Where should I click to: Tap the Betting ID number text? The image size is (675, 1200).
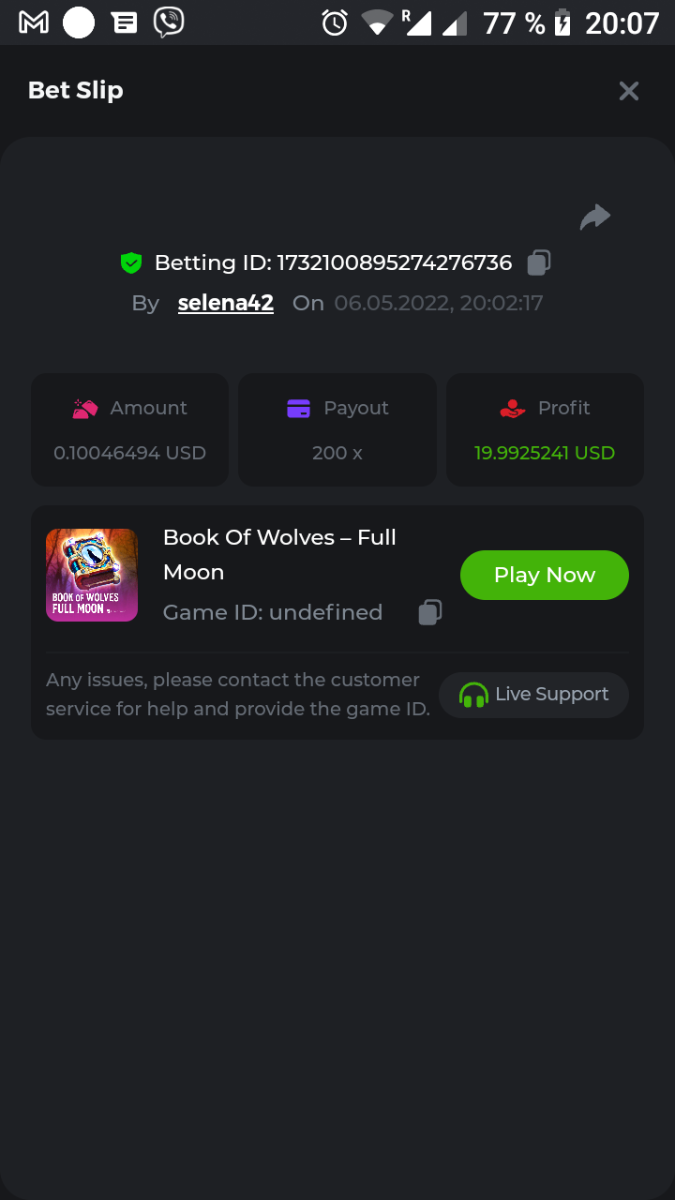click(x=394, y=263)
